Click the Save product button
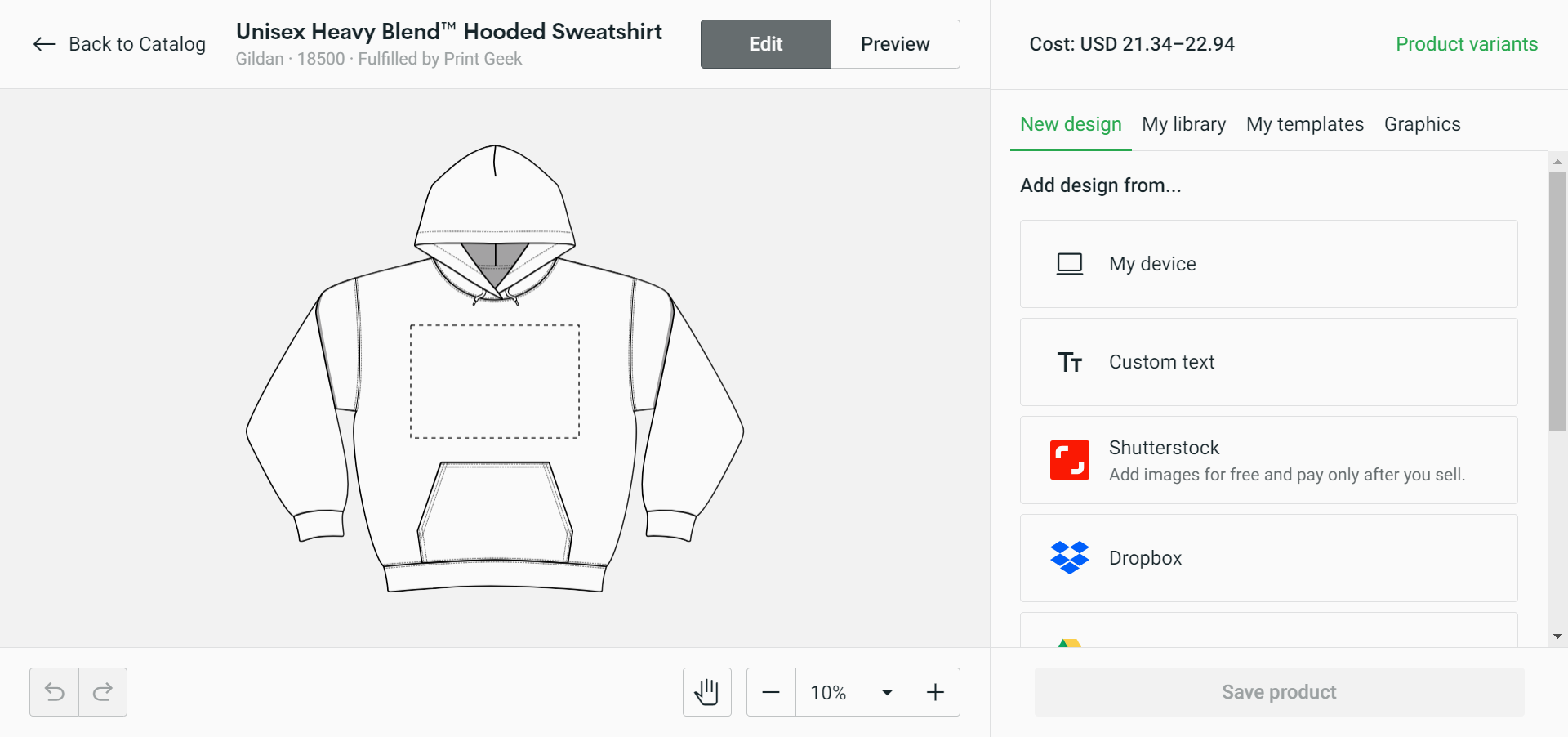The height and width of the screenshot is (737, 1568). (x=1278, y=692)
